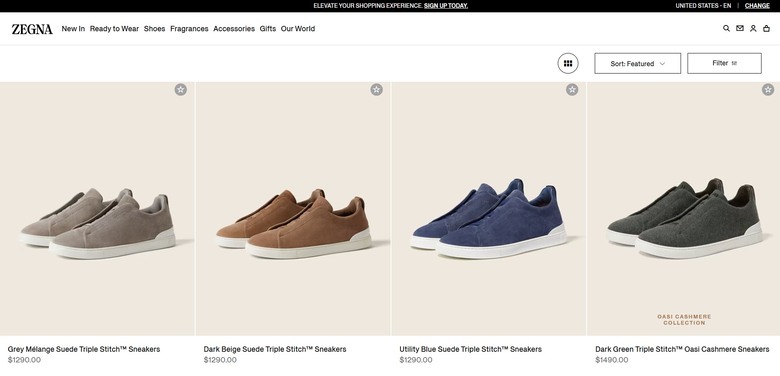780x376 pixels.
Task: Open the Accessories menu
Action: 234,29
